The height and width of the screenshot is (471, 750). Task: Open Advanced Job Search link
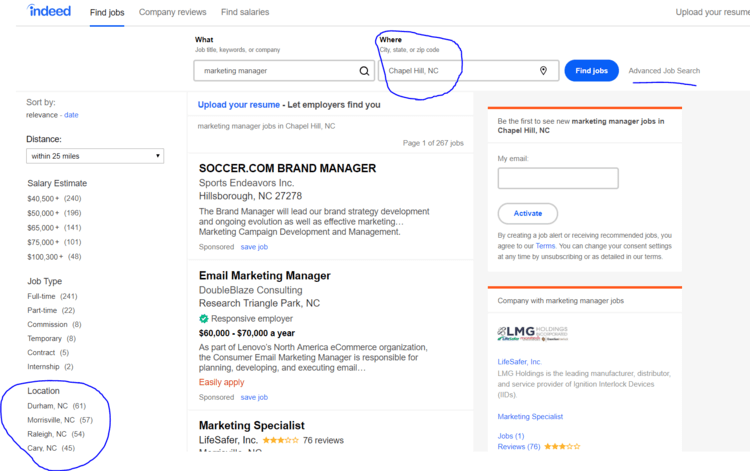click(x=664, y=71)
